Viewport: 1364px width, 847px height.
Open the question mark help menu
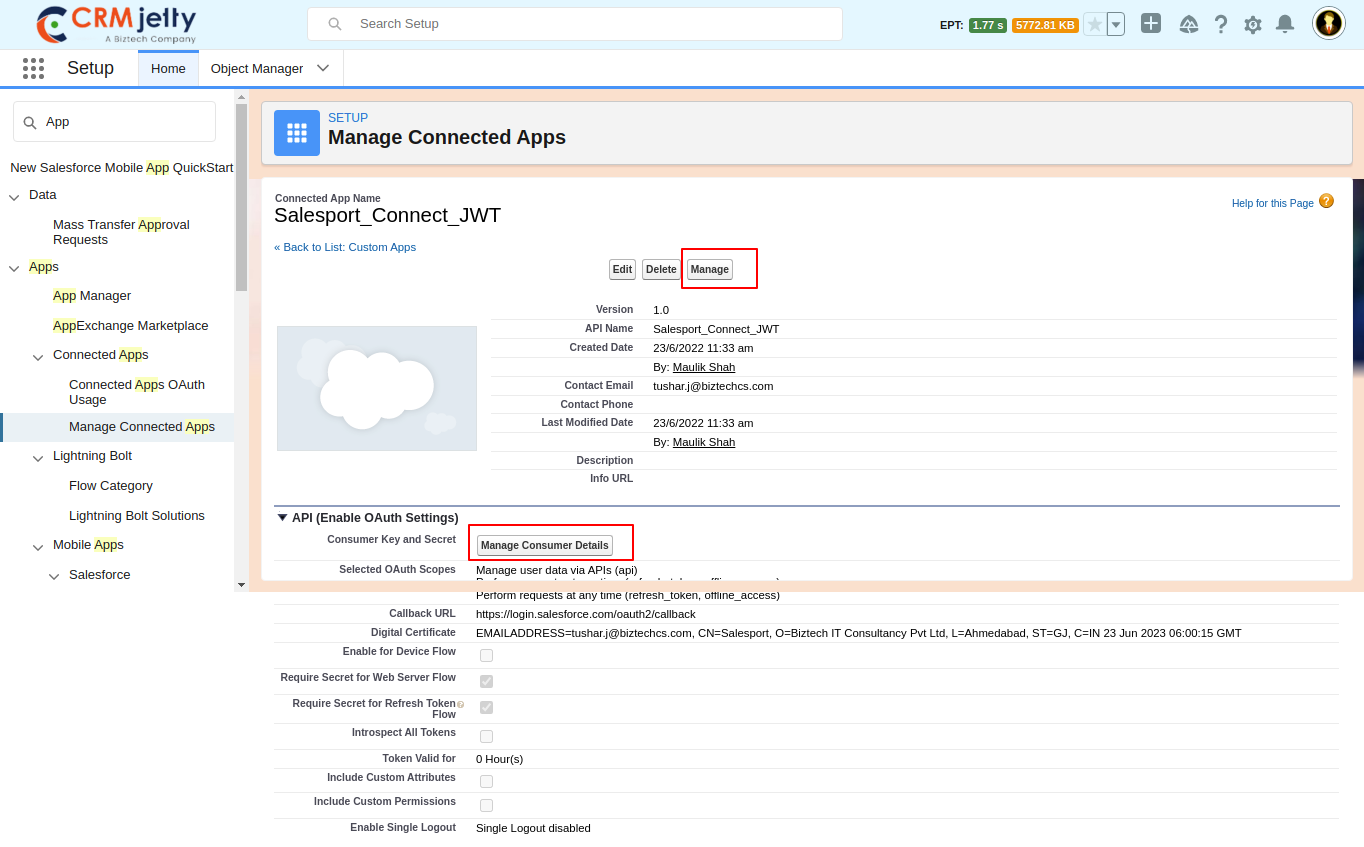coord(1220,24)
